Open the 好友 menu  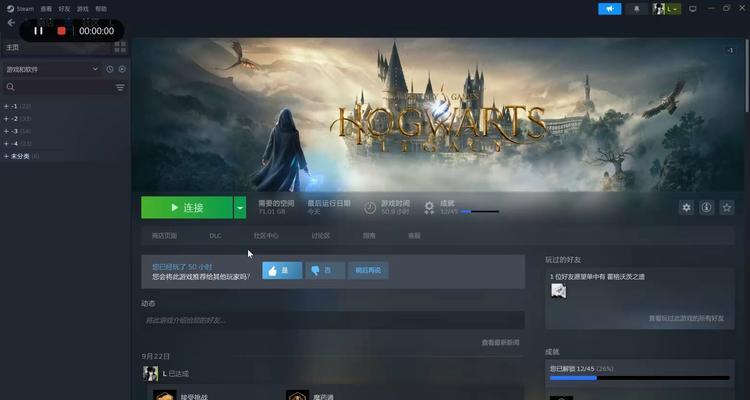(x=64, y=9)
